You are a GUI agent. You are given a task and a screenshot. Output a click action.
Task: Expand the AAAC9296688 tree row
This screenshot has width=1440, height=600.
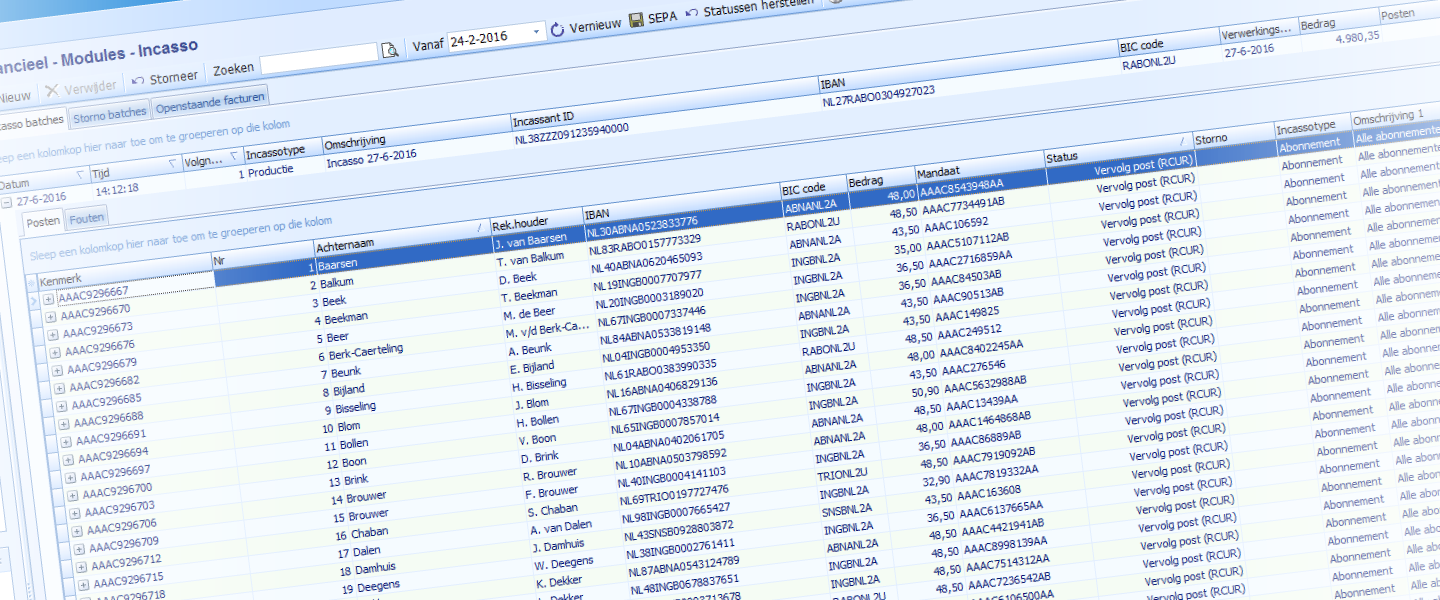(x=66, y=424)
